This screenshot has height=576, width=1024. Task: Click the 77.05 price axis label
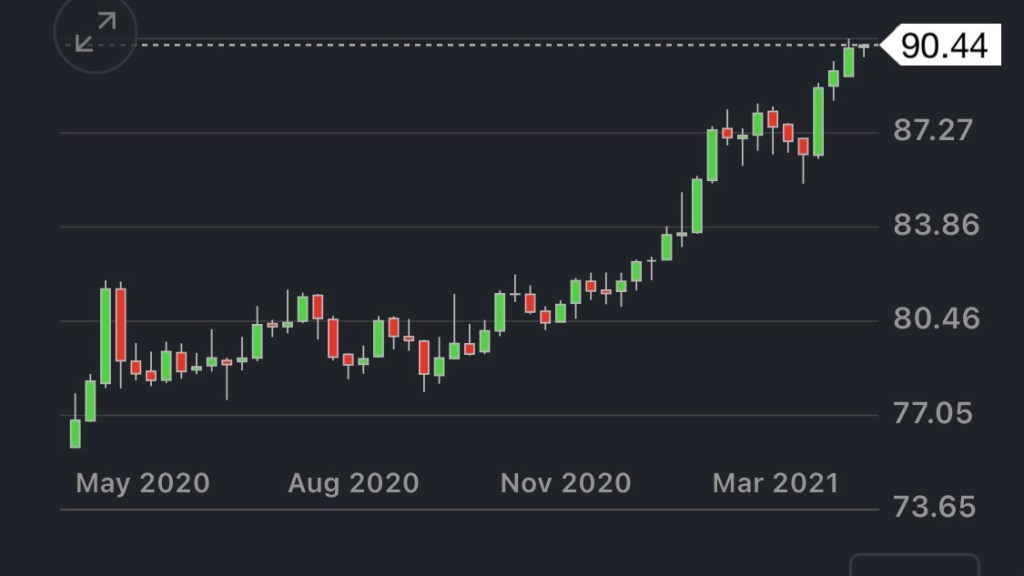(932, 413)
